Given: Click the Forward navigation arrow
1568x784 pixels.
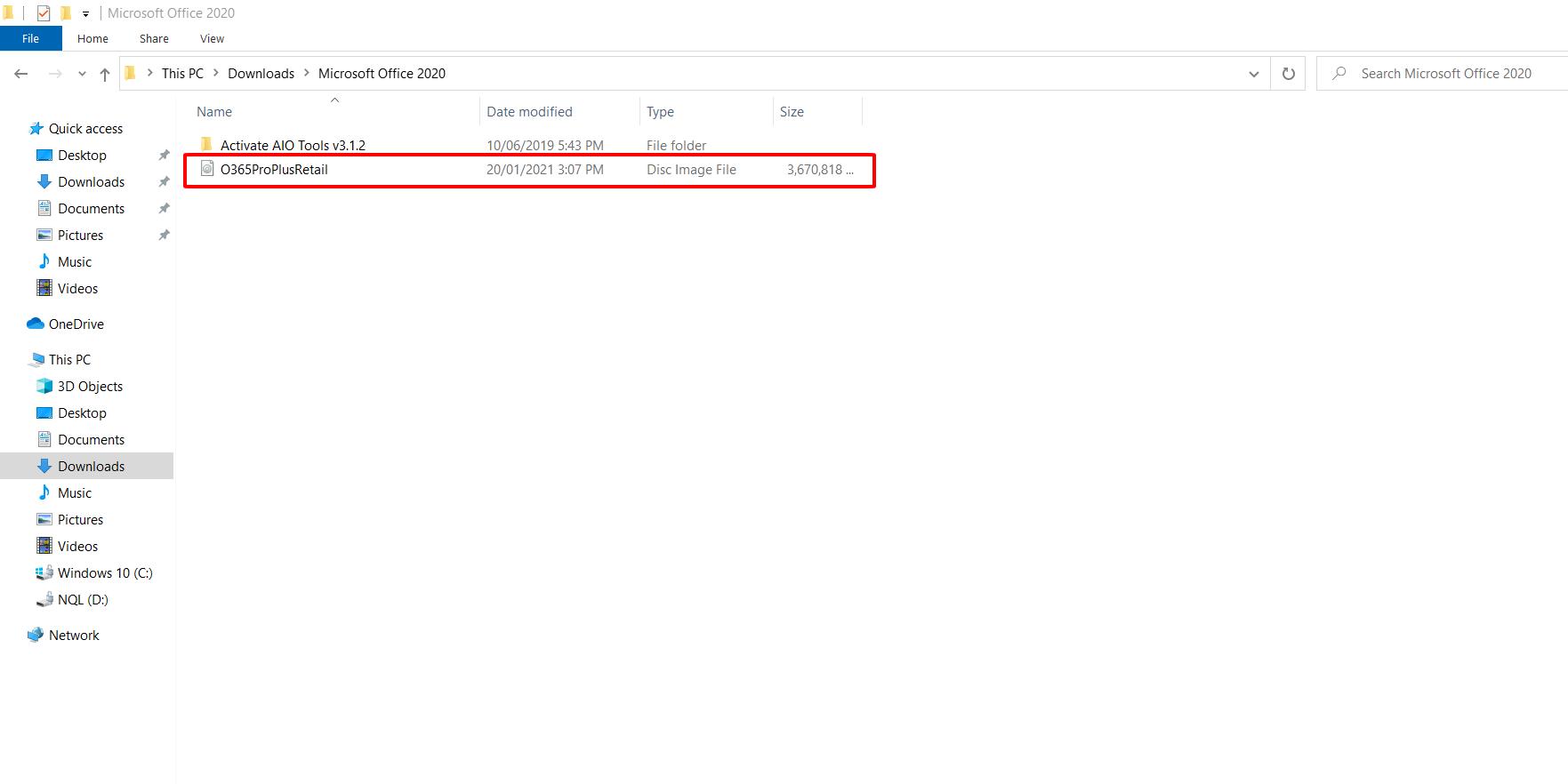Looking at the screenshot, I should pyautogui.click(x=55, y=74).
